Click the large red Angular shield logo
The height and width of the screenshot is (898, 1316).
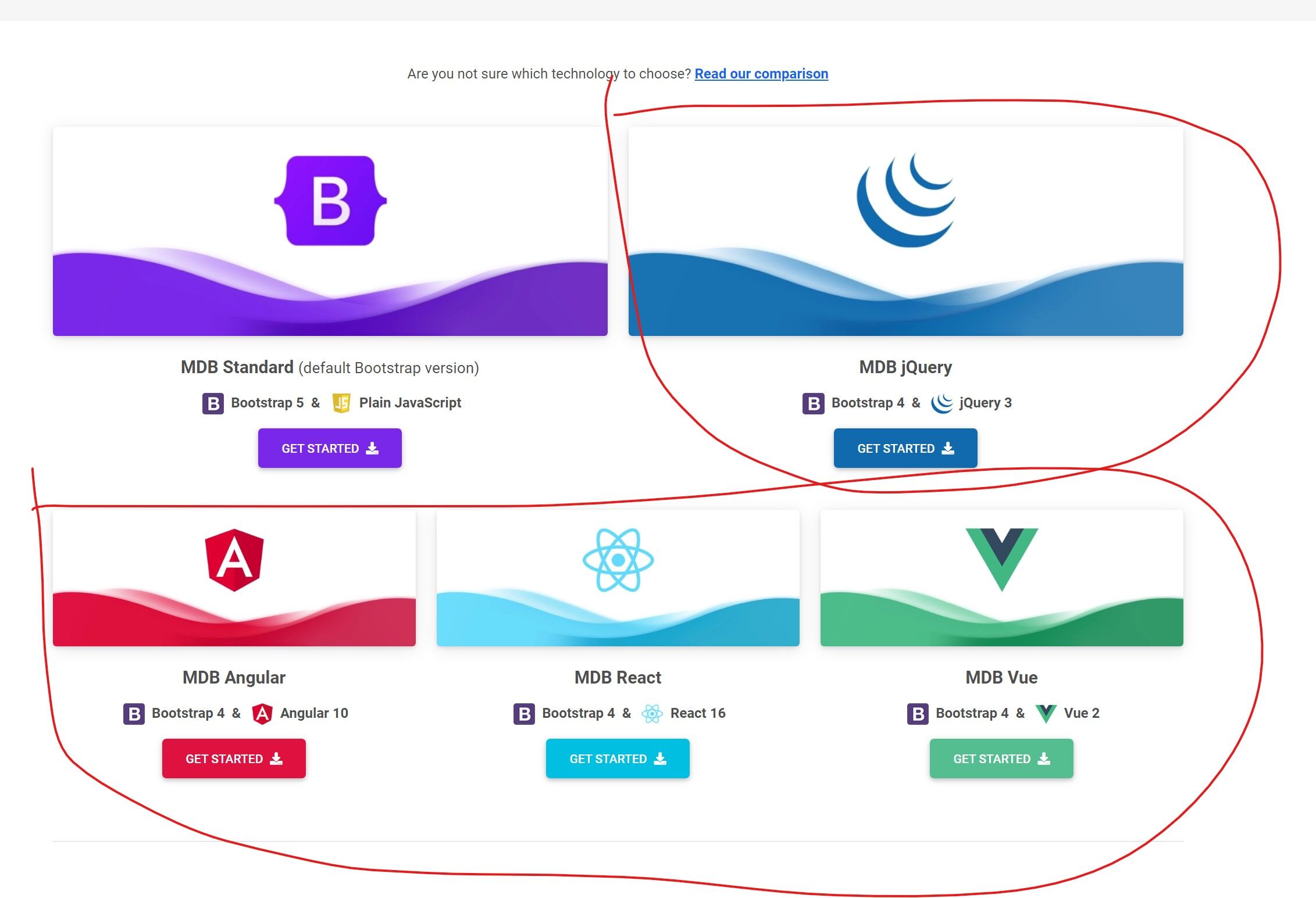234,560
